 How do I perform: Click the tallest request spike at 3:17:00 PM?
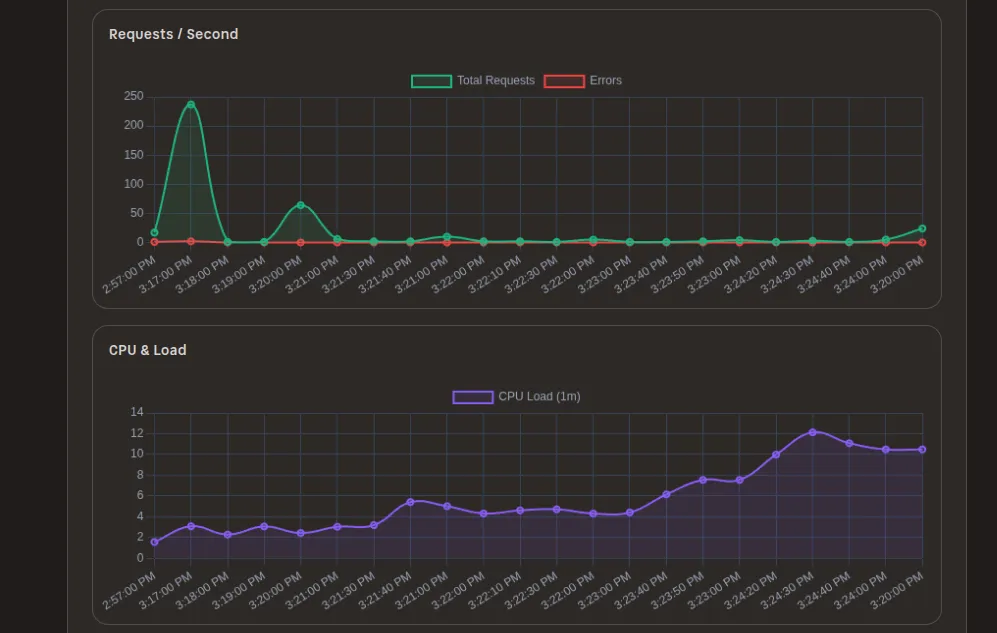pos(191,103)
